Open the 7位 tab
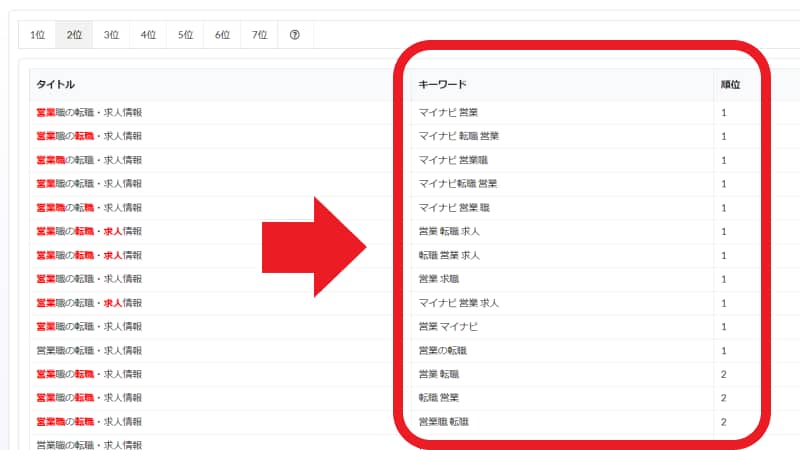Screen dimensions: 800x450 (x=259, y=35)
